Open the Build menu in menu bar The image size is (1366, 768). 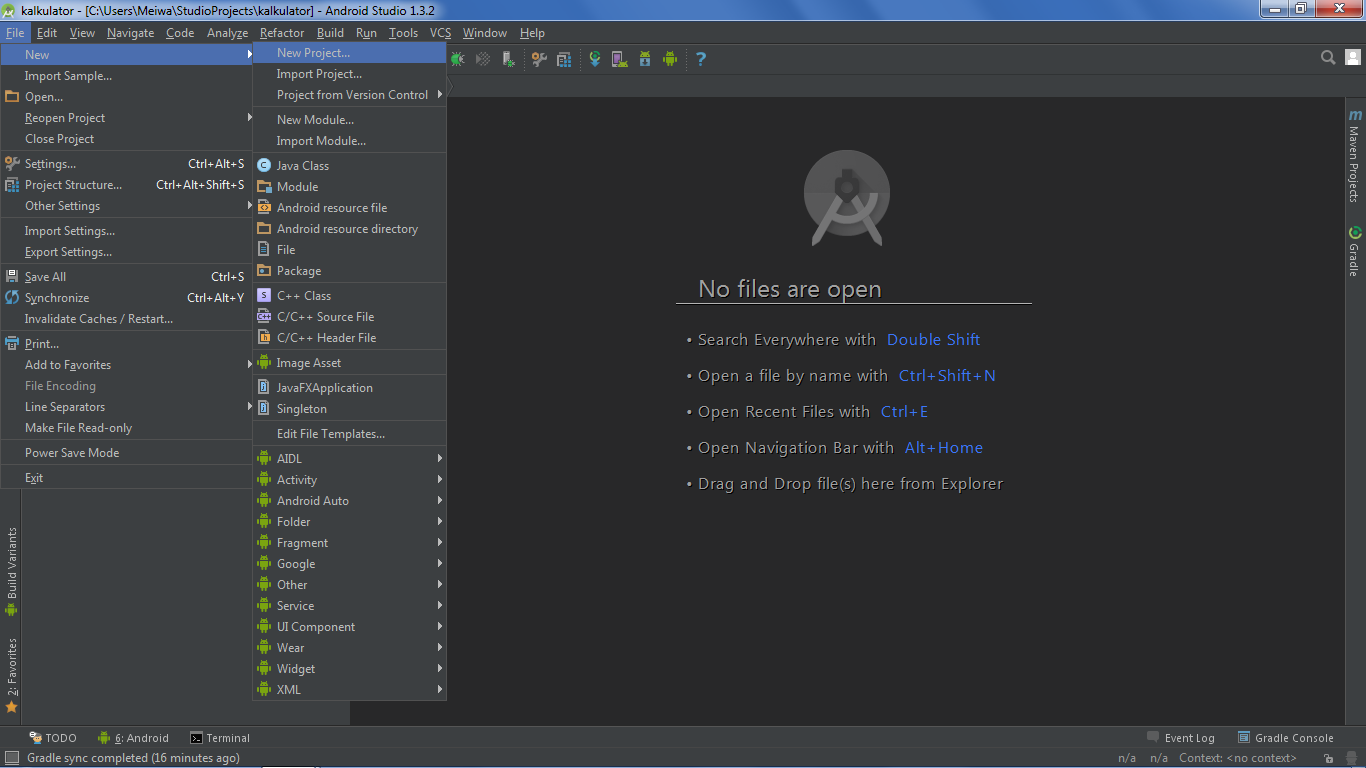[330, 33]
